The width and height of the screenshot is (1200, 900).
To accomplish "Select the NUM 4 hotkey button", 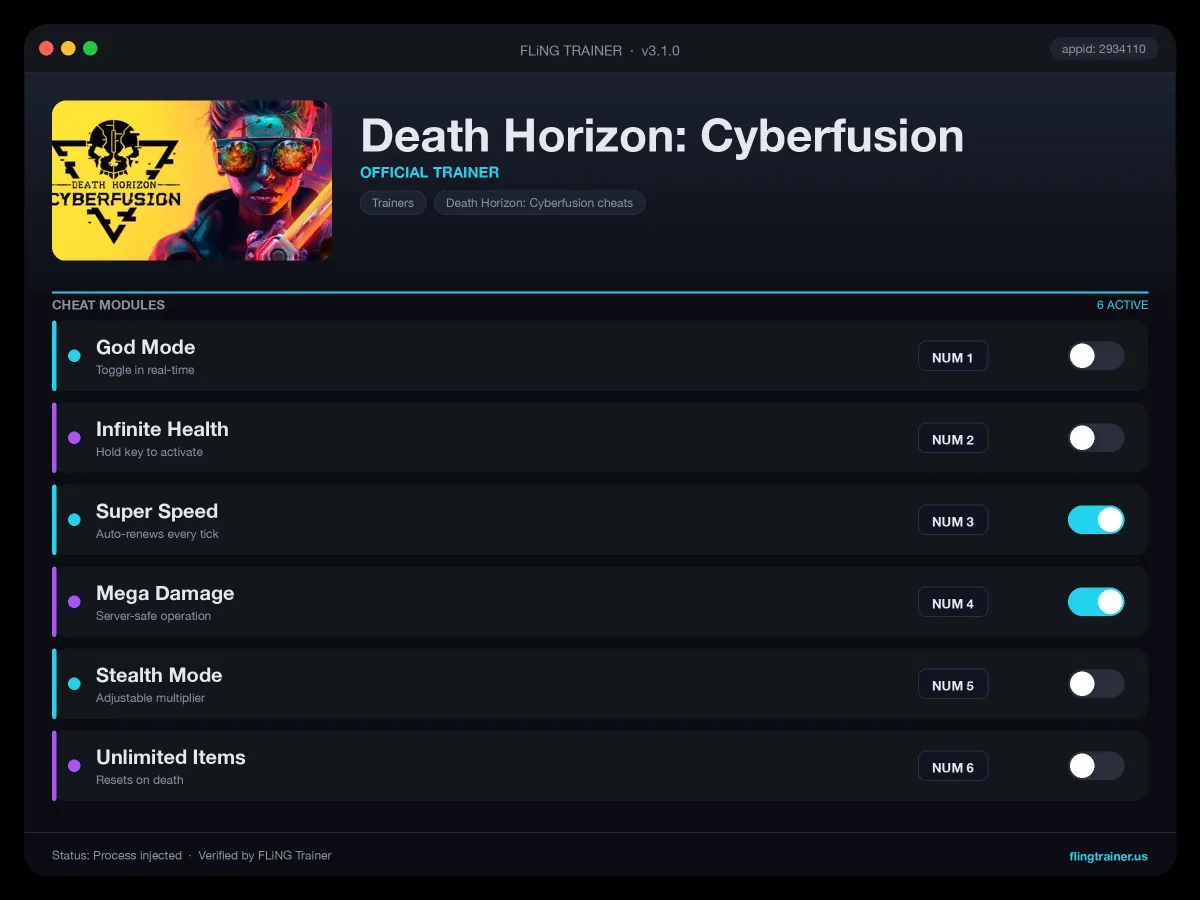I will (953, 603).
